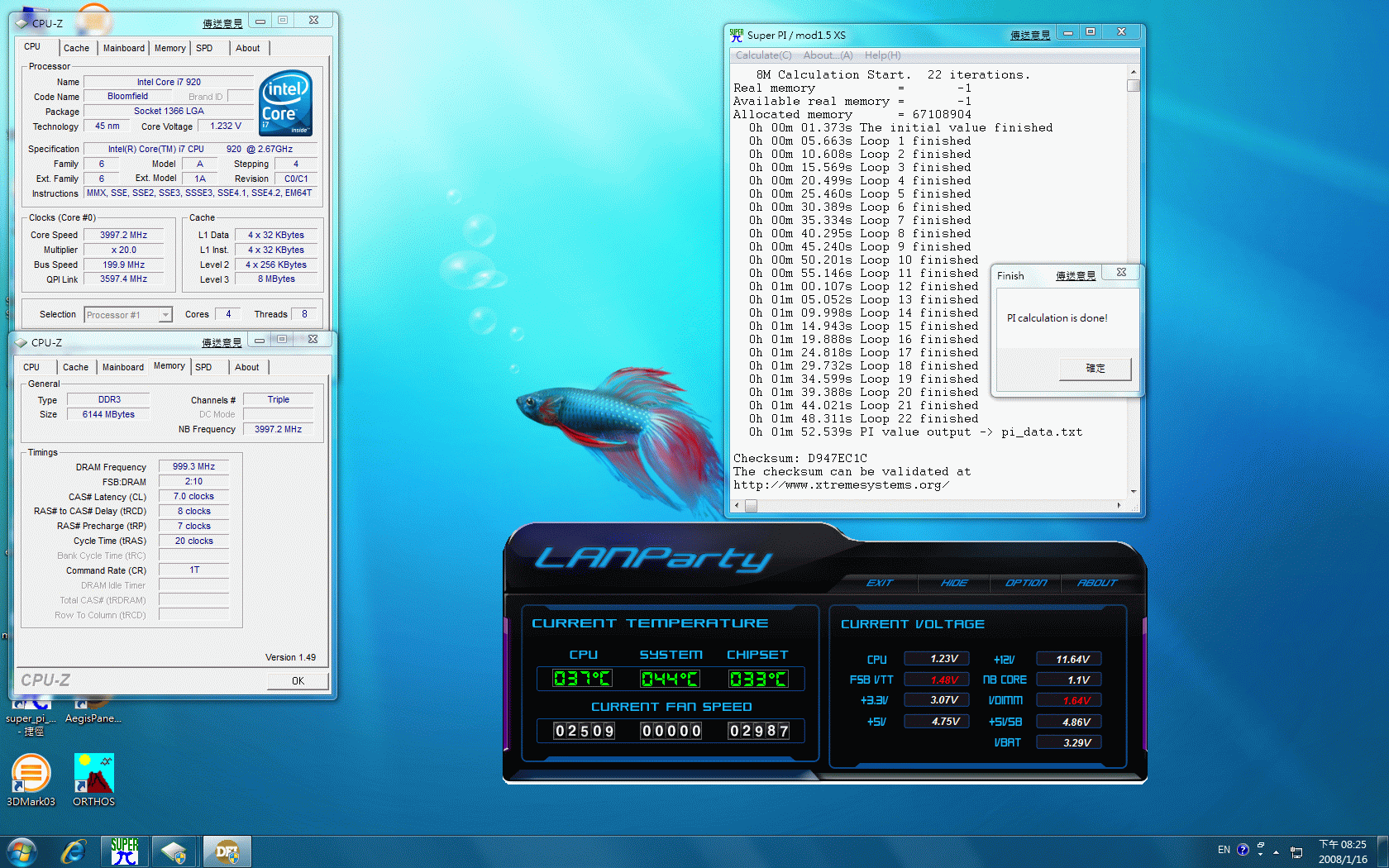Image resolution: width=1389 pixels, height=868 pixels.
Task: Confirm the PI calculation done dialog
Action: pyautogui.click(x=1095, y=369)
